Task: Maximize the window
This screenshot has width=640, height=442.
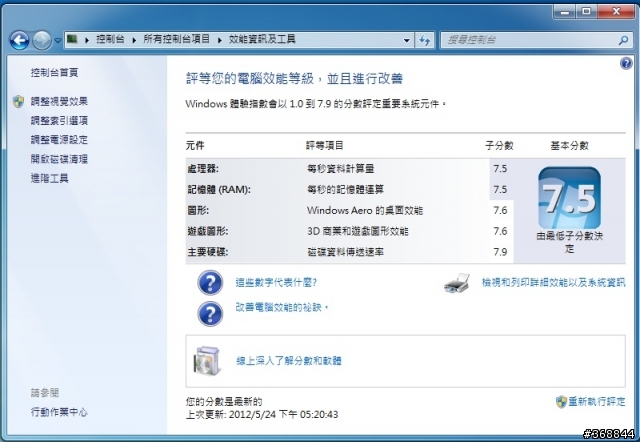Action: [x=586, y=12]
